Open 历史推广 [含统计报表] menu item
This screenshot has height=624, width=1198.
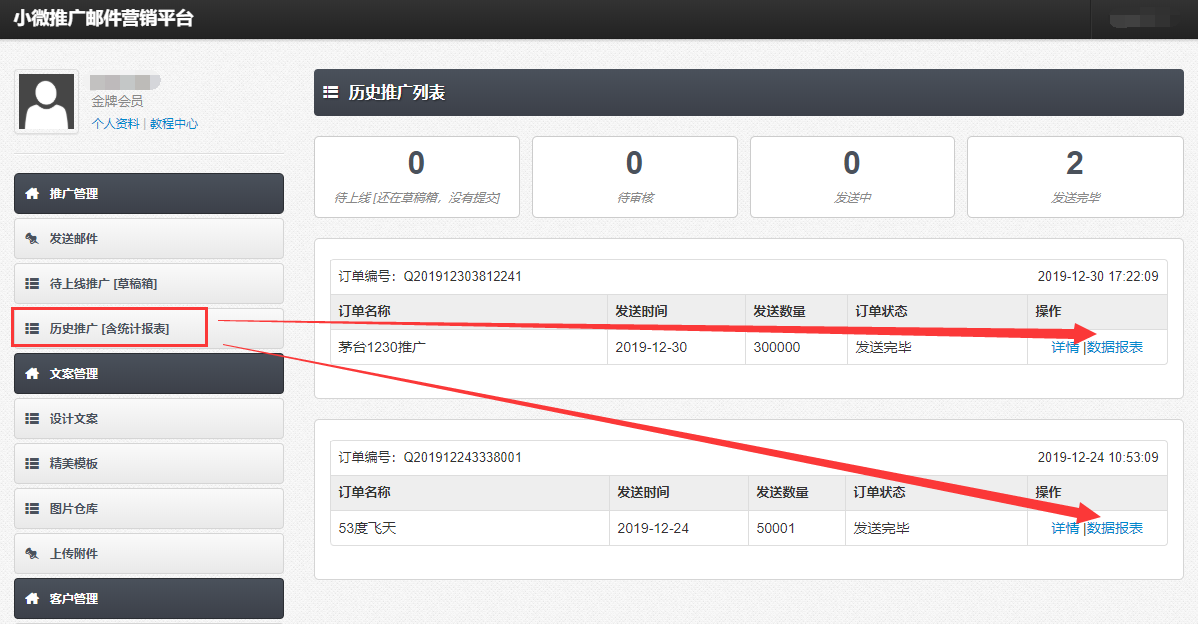click(149, 328)
